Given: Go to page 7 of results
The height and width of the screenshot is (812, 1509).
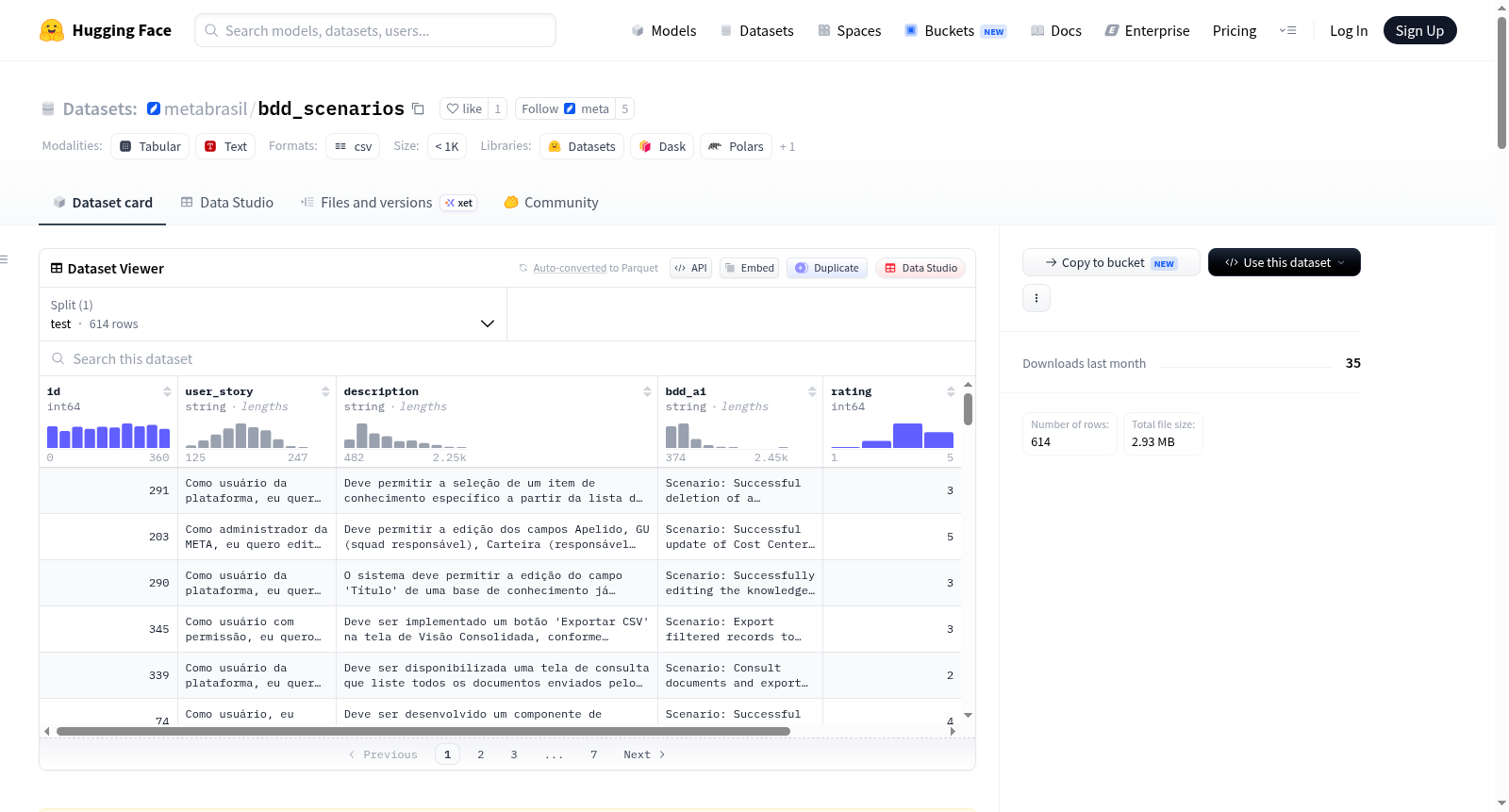Looking at the screenshot, I should [x=594, y=754].
